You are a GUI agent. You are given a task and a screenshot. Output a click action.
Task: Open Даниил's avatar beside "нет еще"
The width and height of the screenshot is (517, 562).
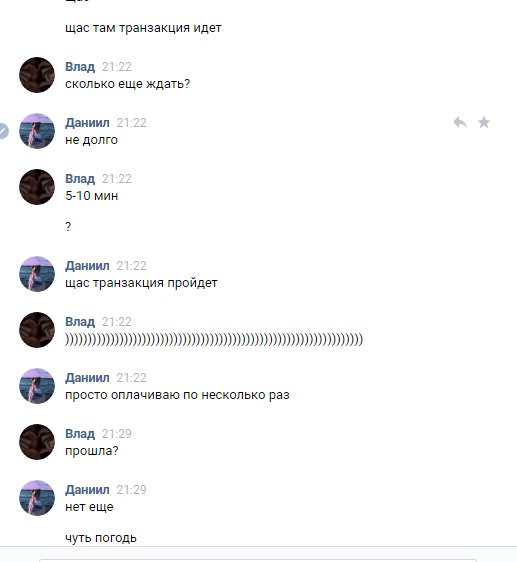(37, 498)
